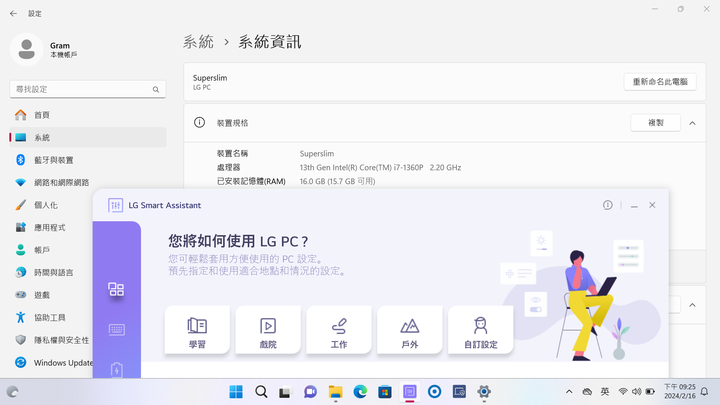Open 個人化 in Settings sidebar
The image size is (720, 405).
point(51,205)
